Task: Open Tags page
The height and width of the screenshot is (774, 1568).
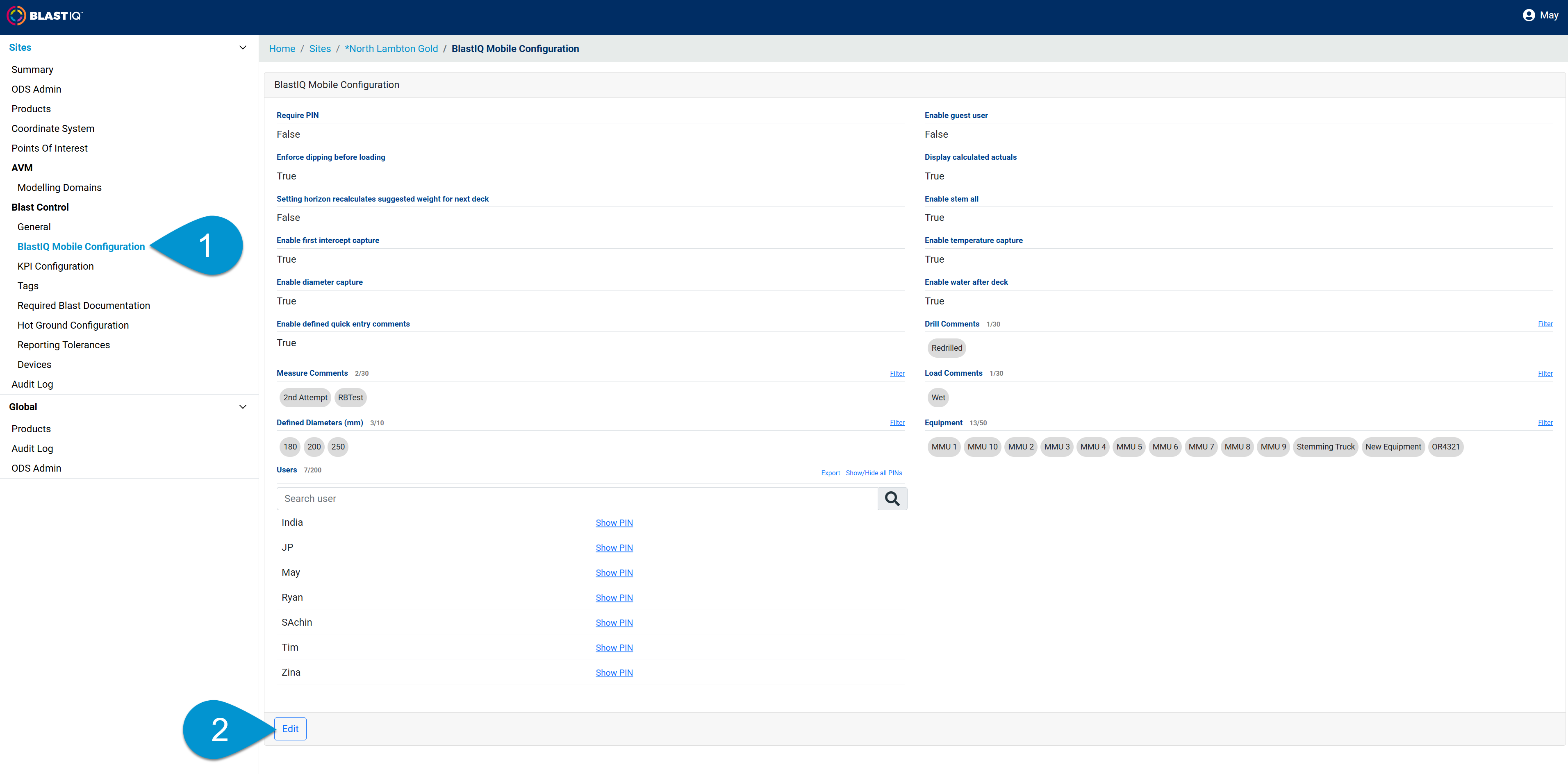Action: coord(28,286)
